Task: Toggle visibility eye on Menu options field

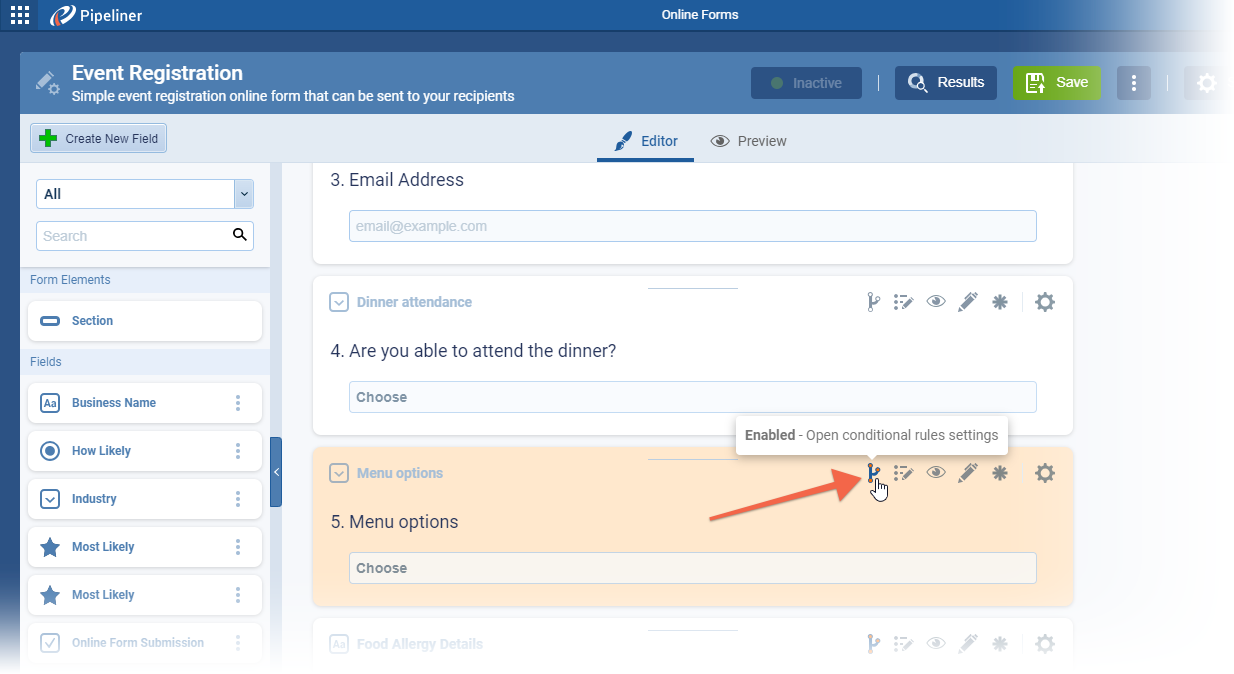Action: click(x=936, y=473)
